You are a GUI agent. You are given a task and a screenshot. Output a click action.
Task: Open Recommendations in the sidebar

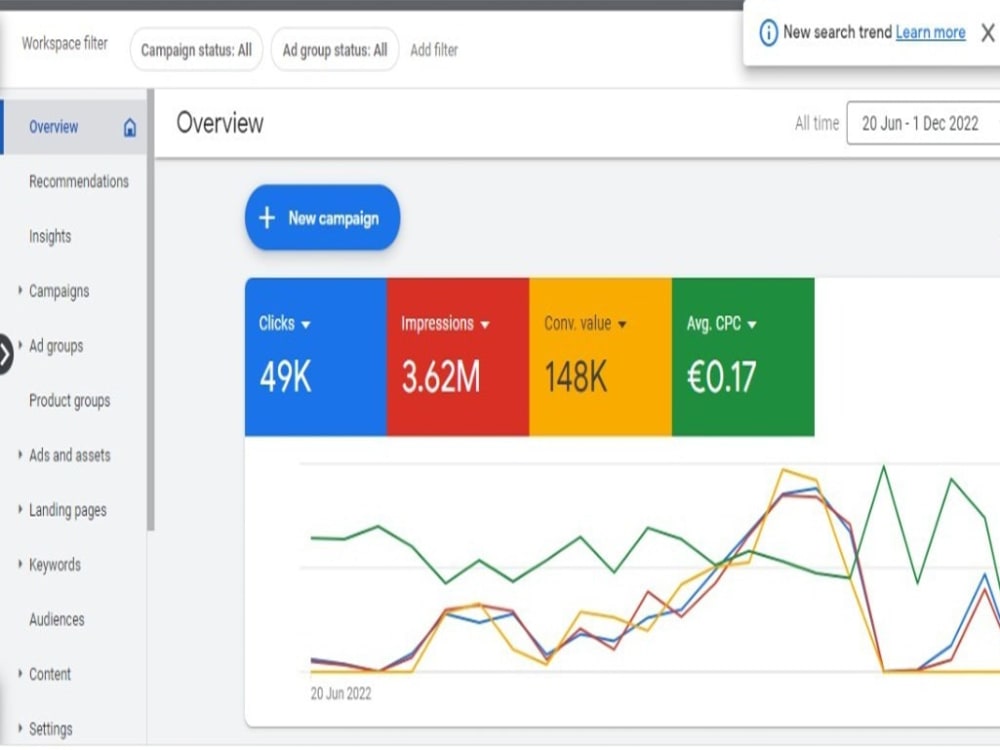pyautogui.click(x=79, y=182)
